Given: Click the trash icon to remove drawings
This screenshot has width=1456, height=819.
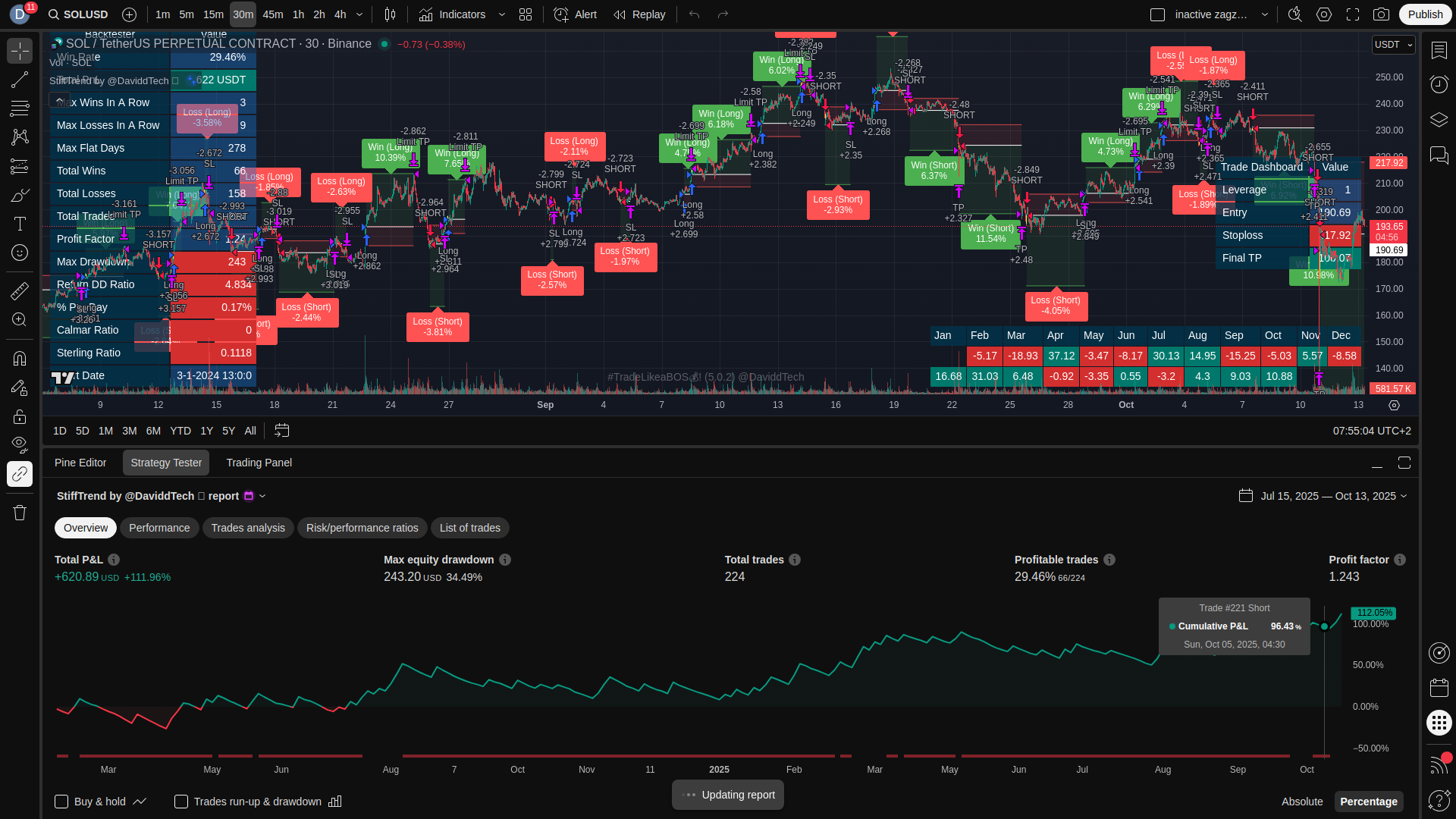Looking at the screenshot, I should pyautogui.click(x=20, y=513).
